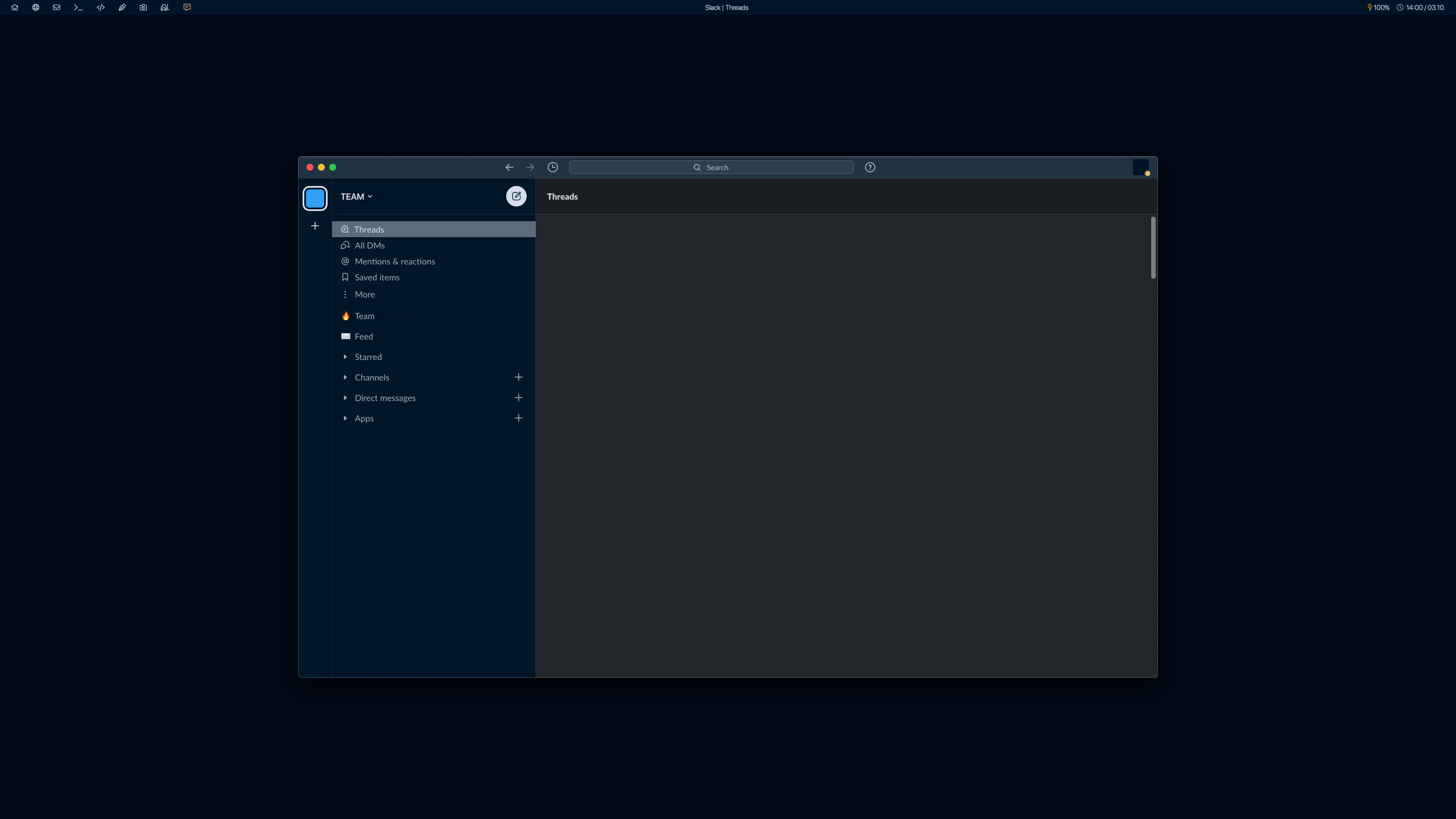Image resolution: width=1456 pixels, height=819 pixels.
Task: Click the compose new message icon
Action: (x=516, y=196)
